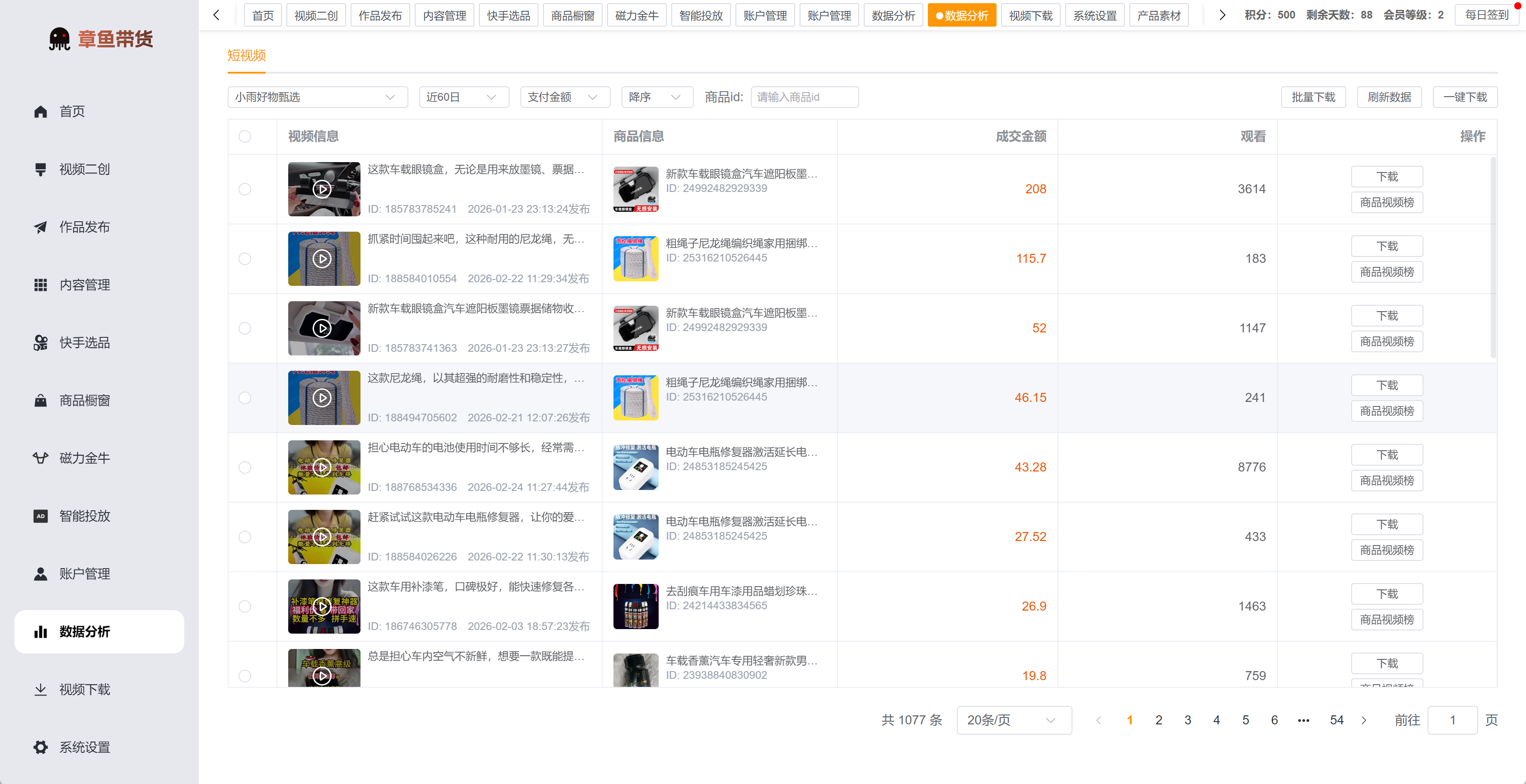The height and width of the screenshot is (784, 1526).
Task: Open 近60日 date range dropdown
Action: pyautogui.click(x=464, y=97)
